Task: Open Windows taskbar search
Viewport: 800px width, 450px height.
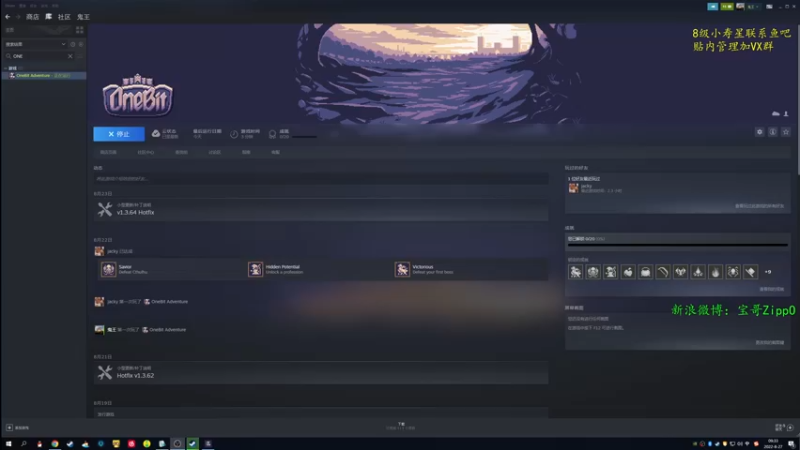Action: tap(23, 444)
